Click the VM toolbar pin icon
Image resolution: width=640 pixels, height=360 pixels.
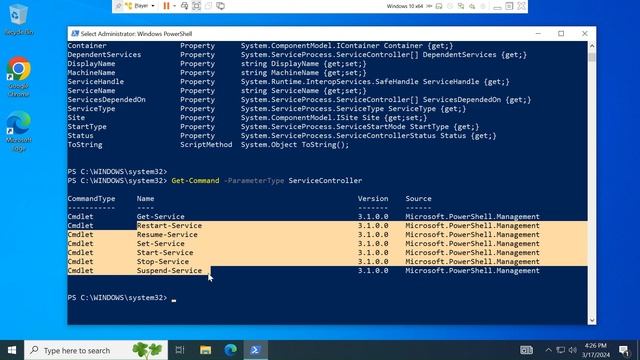coord(118,6)
